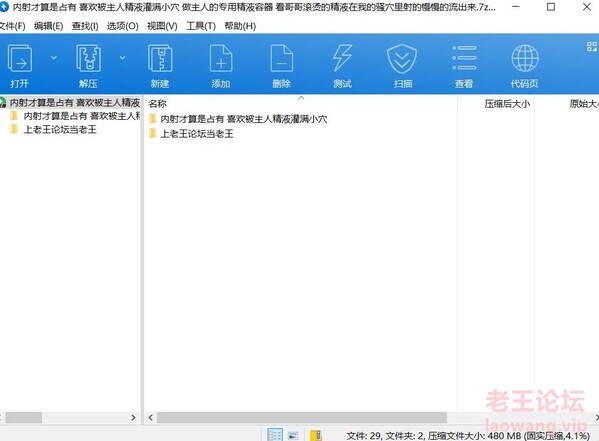Viewport: 599px width, 441px height.
Task: Click the yellow archive icon in status bar
Action: pyautogui.click(x=316, y=435)
